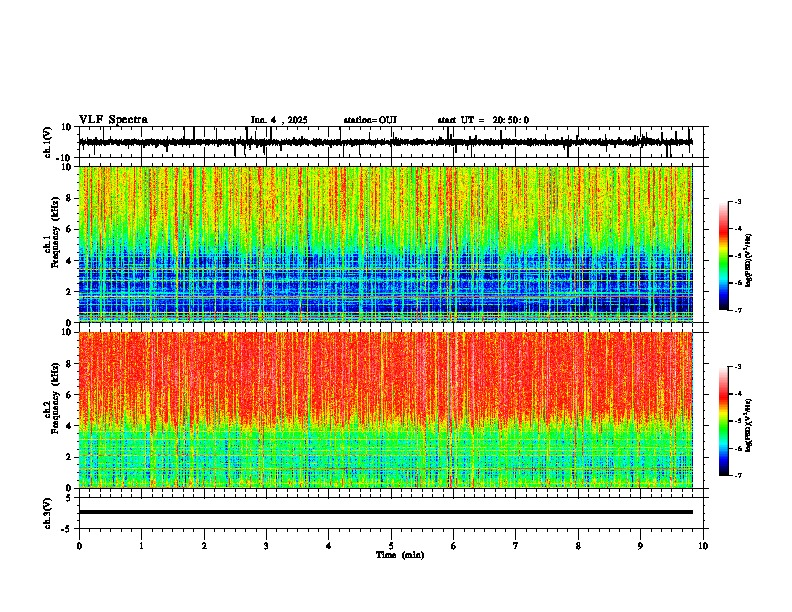Click time axis tick label '1'
Image resolution: width=792 pixels, height=612 pixels.
coord(141,546)
